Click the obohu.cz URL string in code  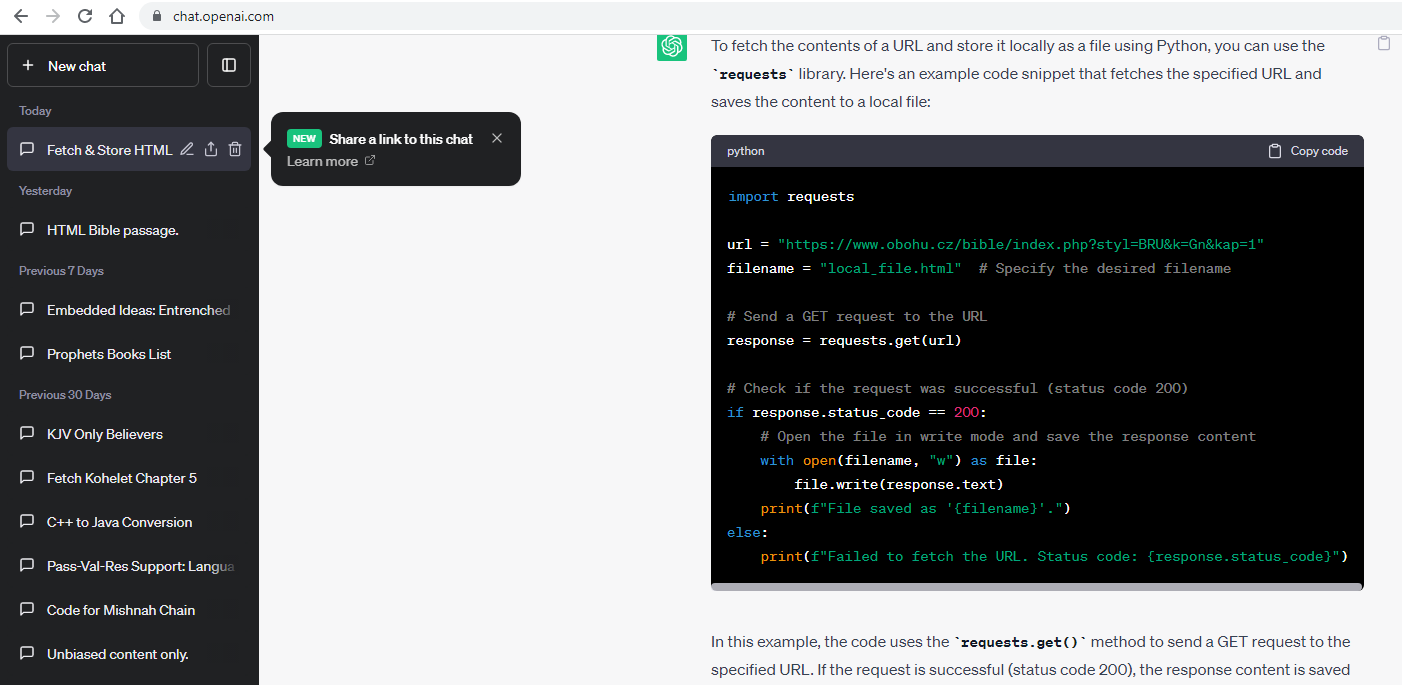pyautogui.click(x=1021, y=244)
